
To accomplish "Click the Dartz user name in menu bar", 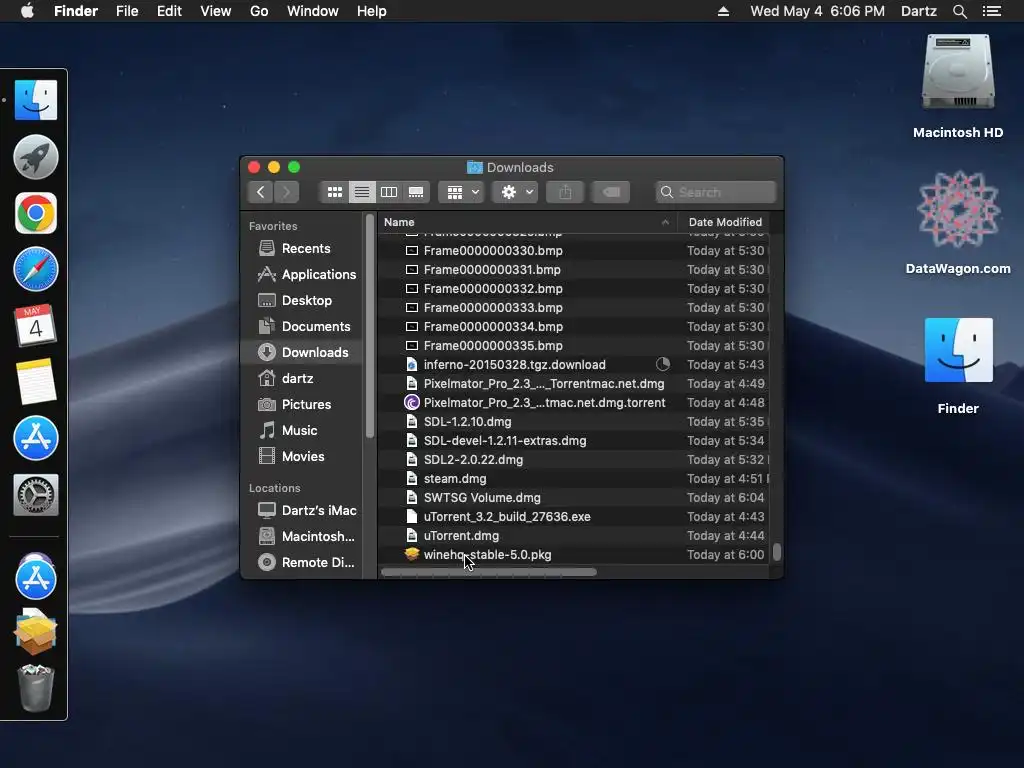I will point(918,11).
